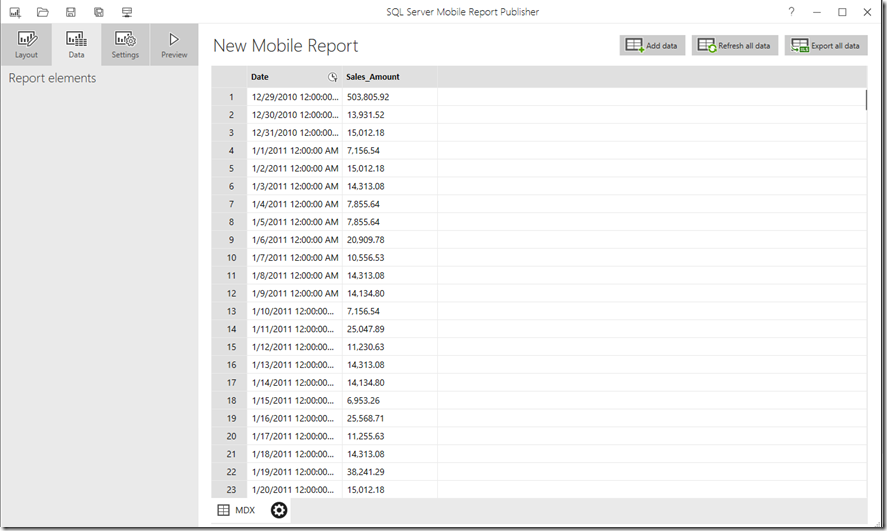Select the Sales_Amount column header

[x=389, y=77]
